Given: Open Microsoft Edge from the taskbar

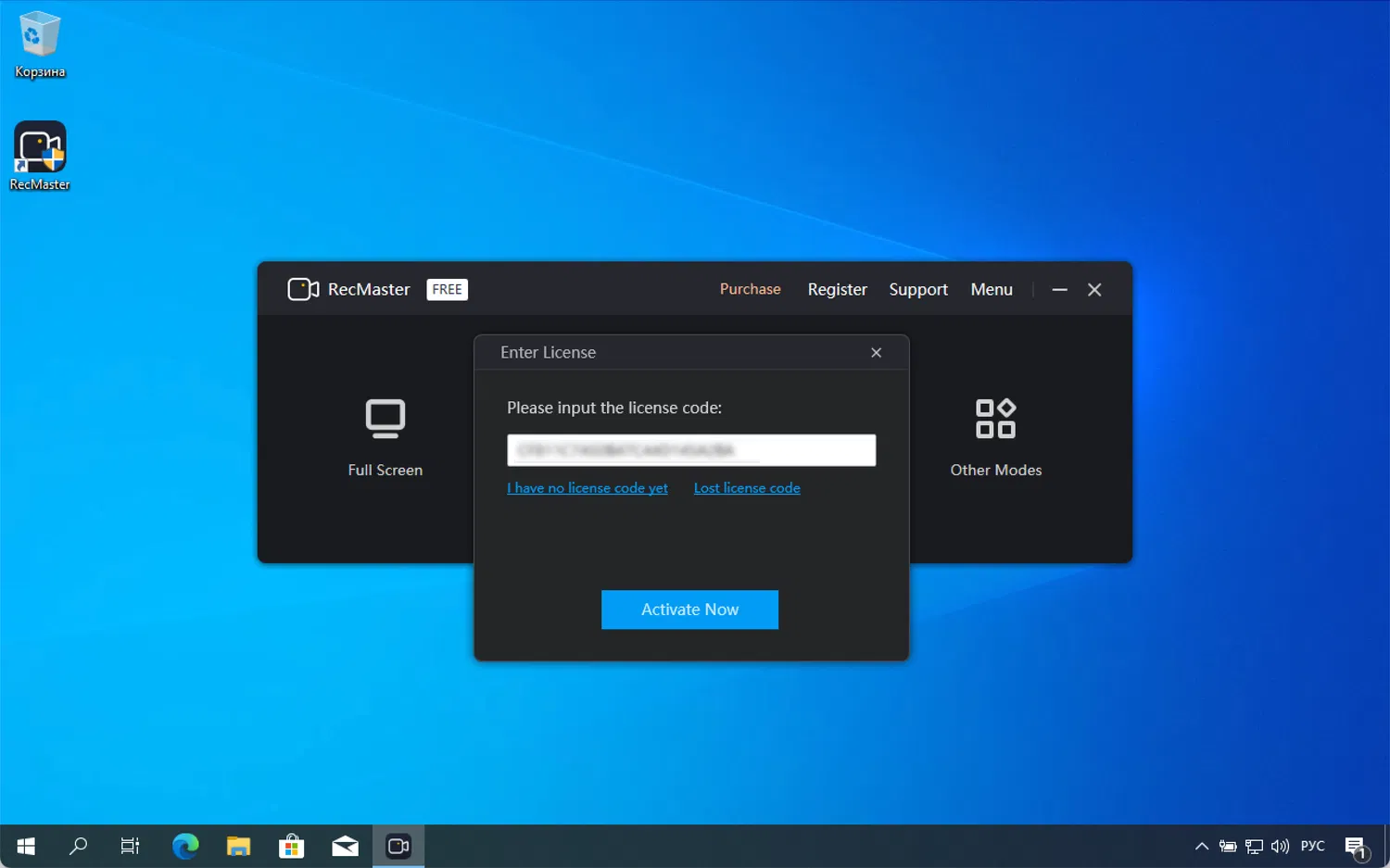Looking at the screenshot, I should [185, 846].
